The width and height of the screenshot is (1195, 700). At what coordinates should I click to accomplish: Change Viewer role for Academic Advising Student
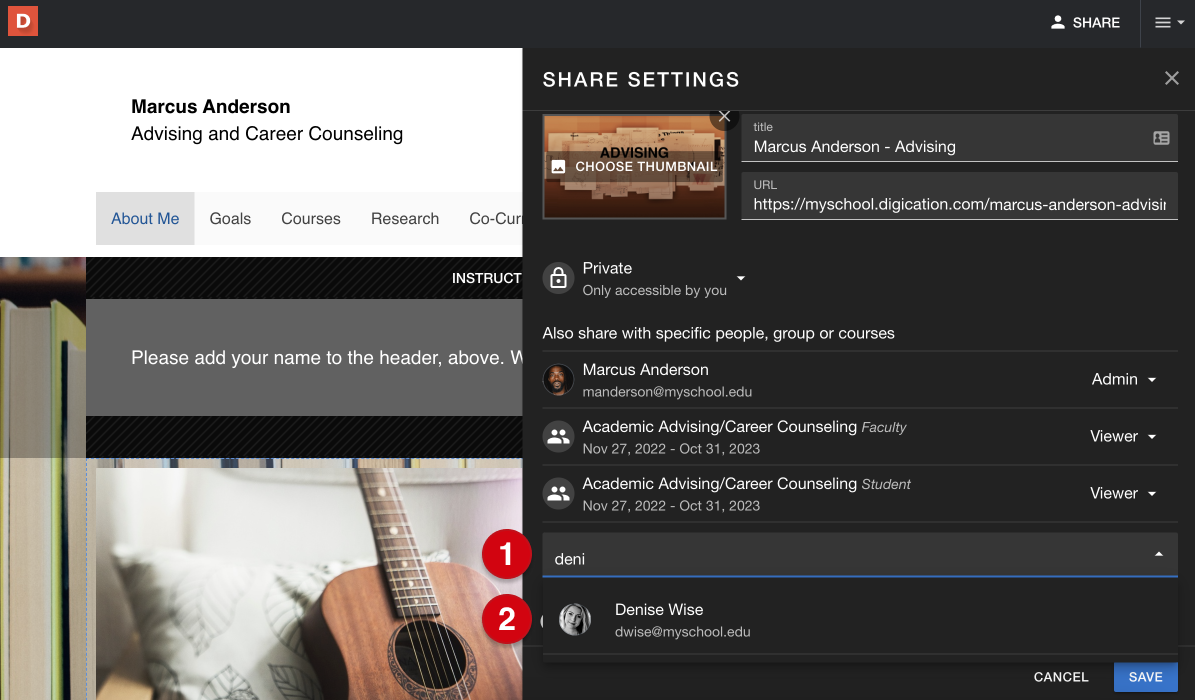coord(1123,493)
